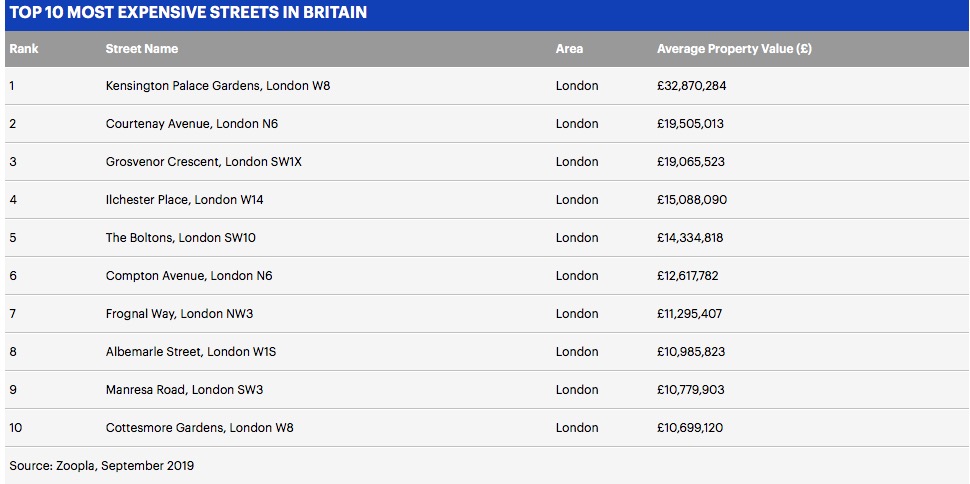970x484 pixels.
Task: Click Grosvenor Crescent, London SW1X
Action: [204, 162]
